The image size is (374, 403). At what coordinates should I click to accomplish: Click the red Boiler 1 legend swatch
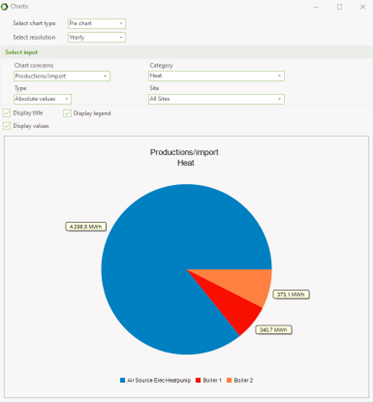198,380
